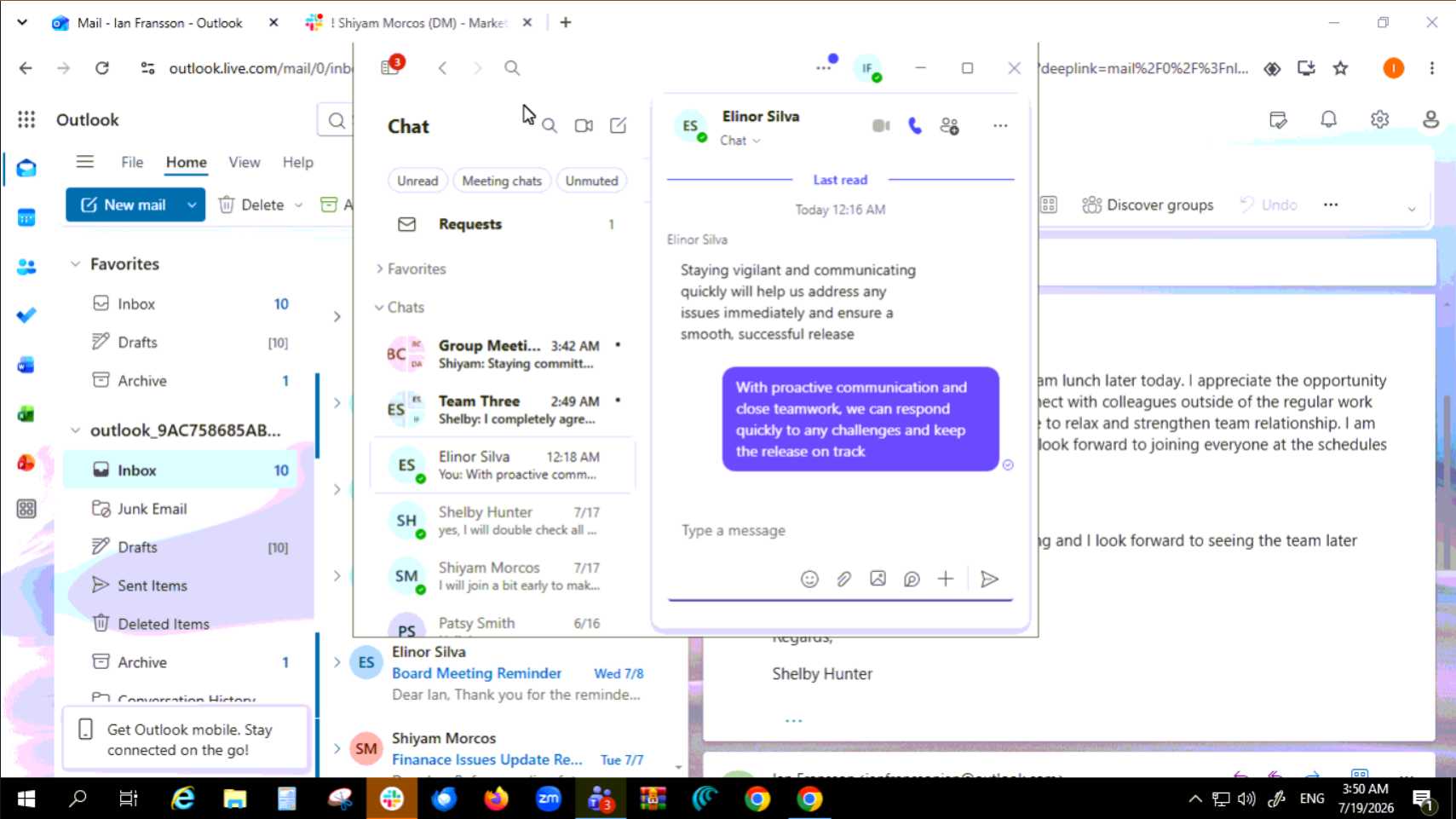
Task: Open the Group Meeting chat
Action: click(503, 355)
